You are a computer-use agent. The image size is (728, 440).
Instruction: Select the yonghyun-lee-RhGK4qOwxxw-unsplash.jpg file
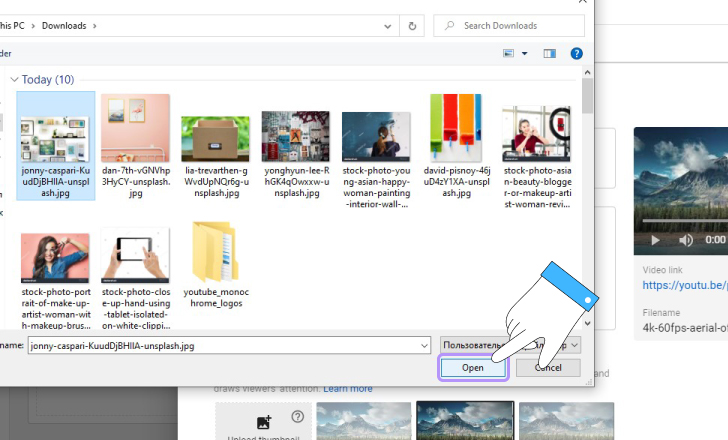pyautogui.click(x=296, y=153)
